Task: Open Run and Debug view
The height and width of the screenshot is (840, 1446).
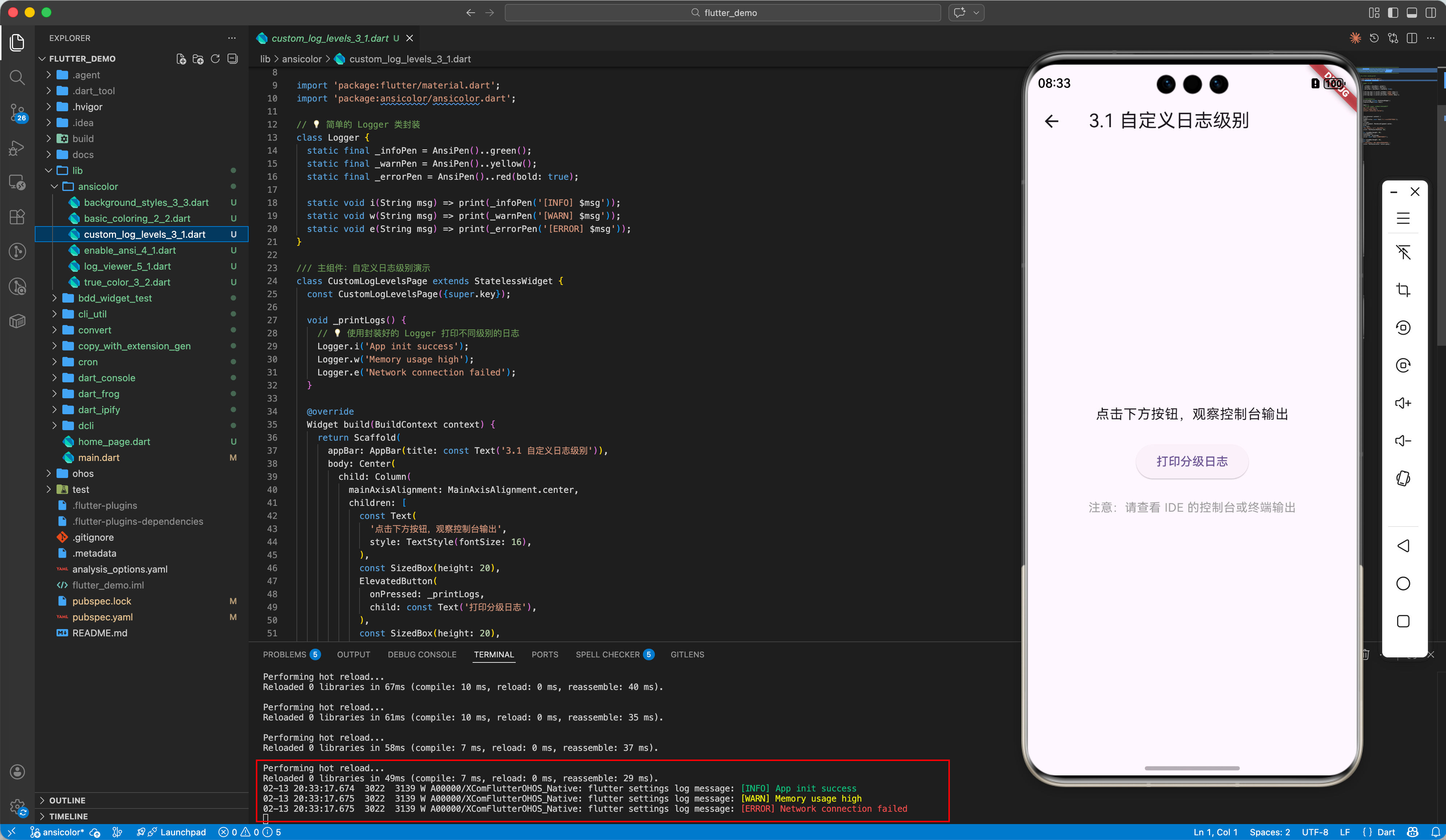Action: pyautogui.click(x=17, y=148)
